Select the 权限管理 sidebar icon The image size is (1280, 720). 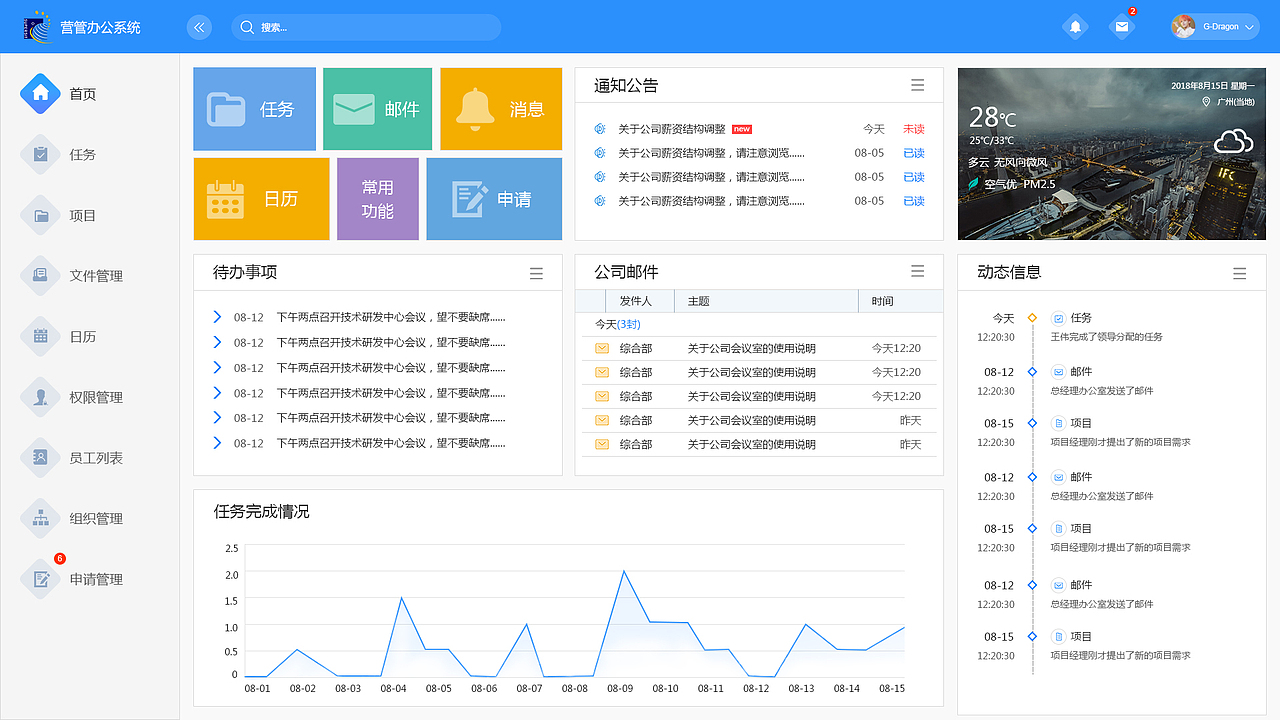[40, 397]
